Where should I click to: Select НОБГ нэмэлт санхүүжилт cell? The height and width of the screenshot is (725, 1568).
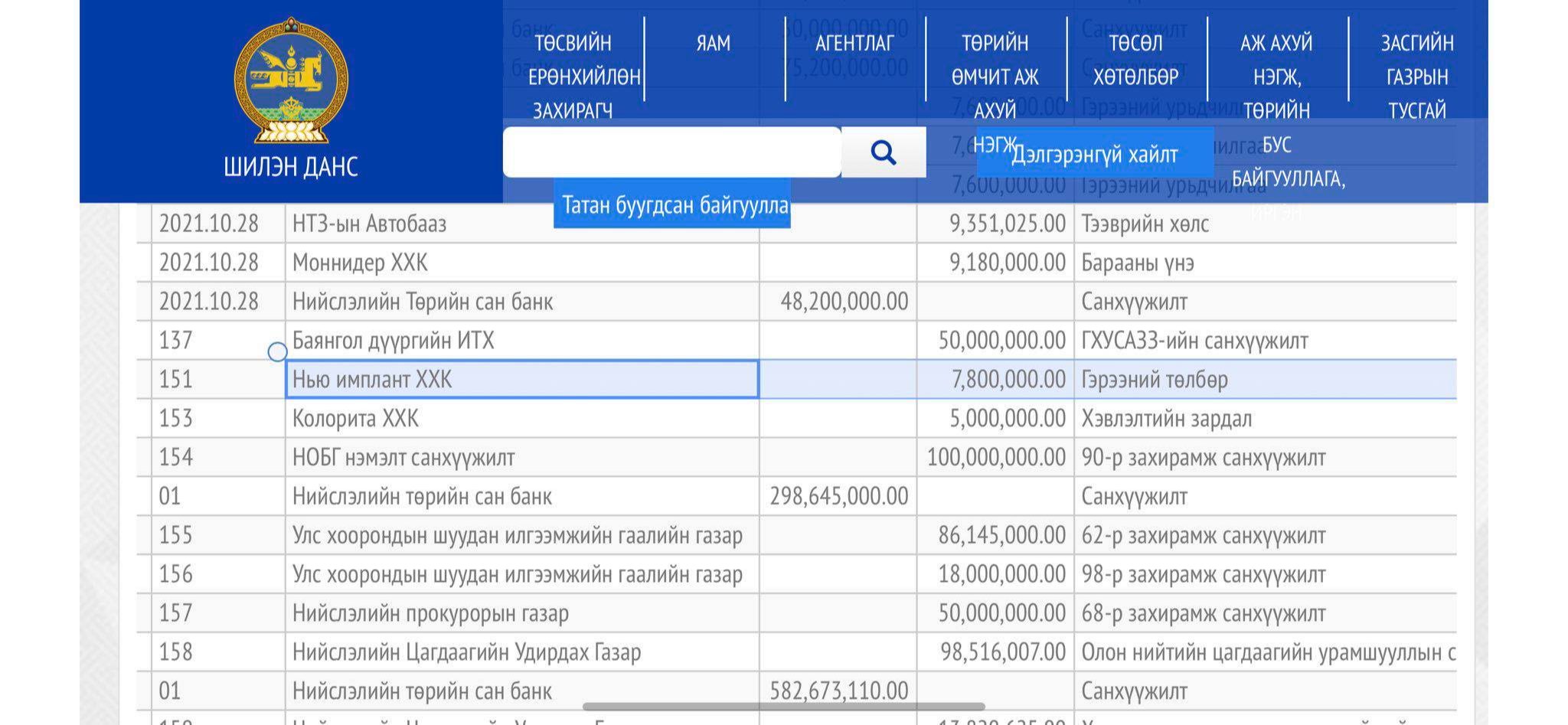(522, 457)
